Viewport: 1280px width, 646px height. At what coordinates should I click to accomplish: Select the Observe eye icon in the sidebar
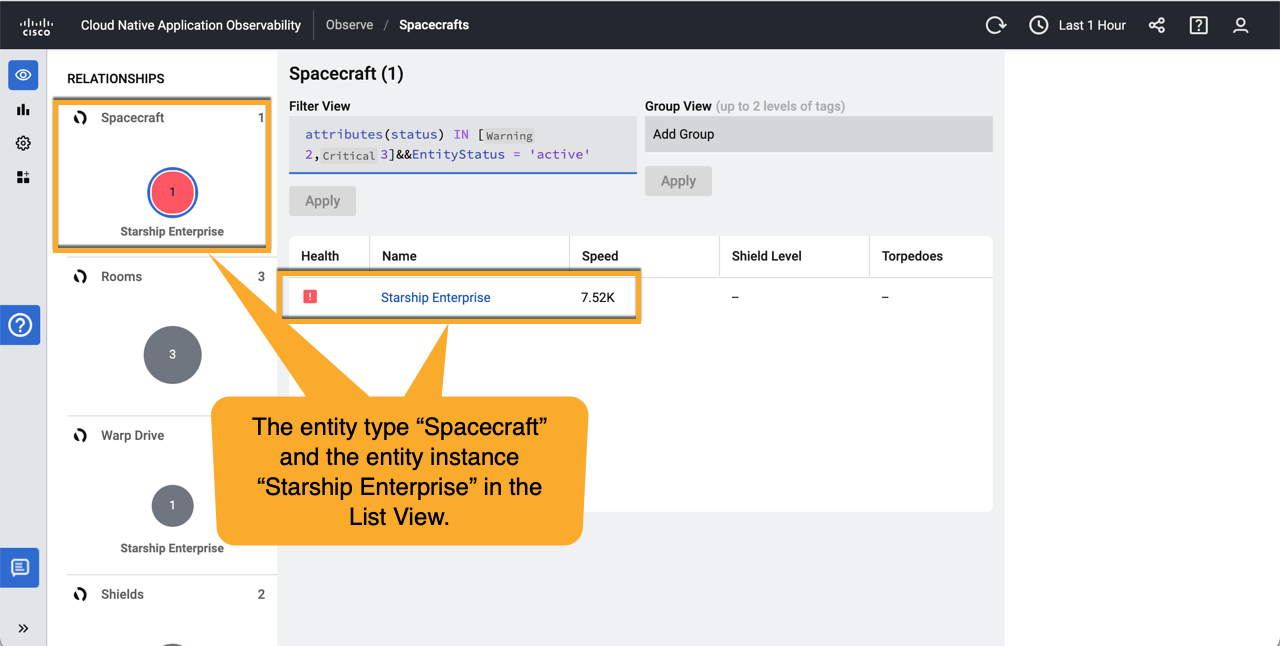click(x=22, y=75)
